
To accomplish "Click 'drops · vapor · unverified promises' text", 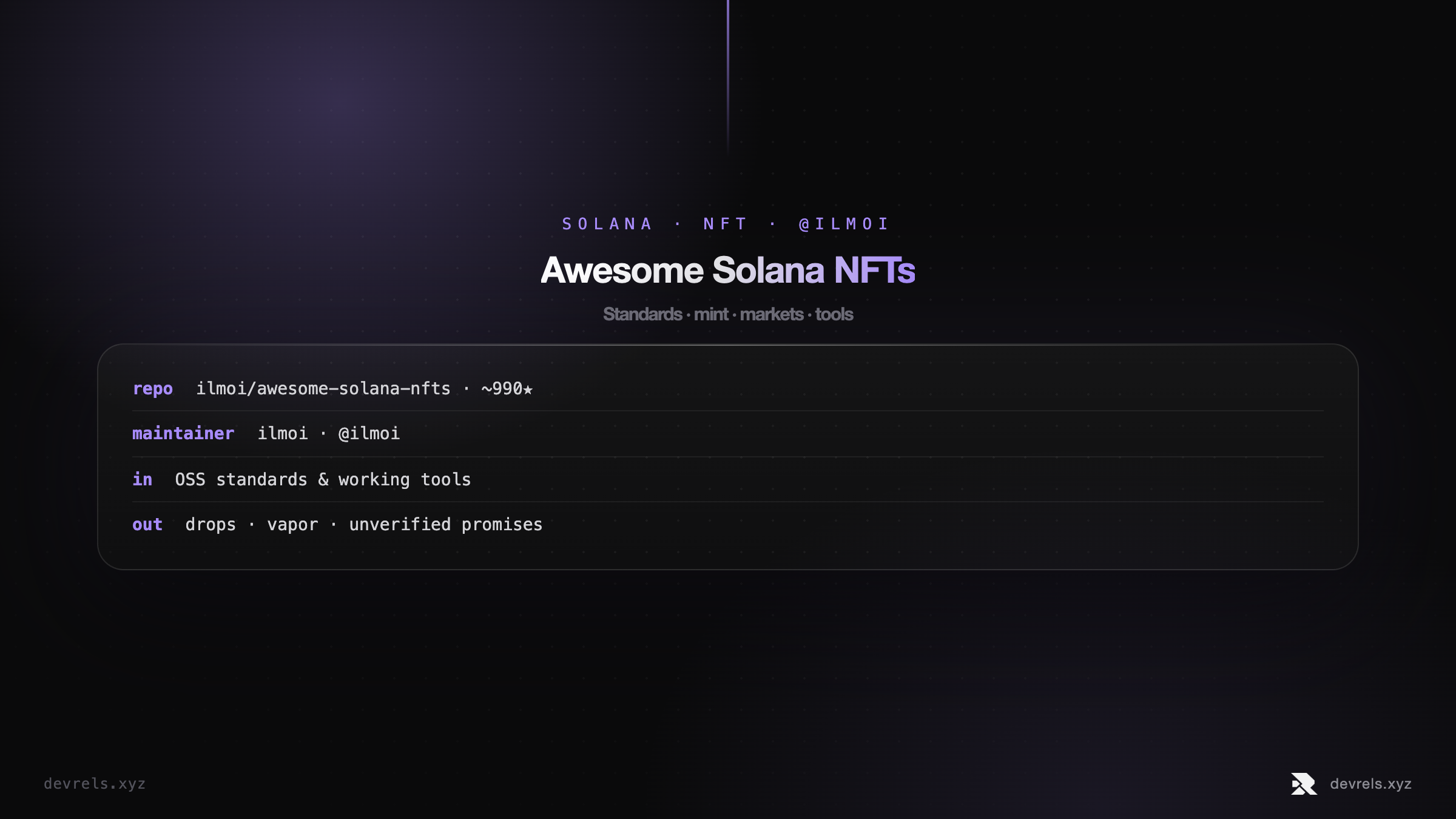I will [x=364, y=524].
